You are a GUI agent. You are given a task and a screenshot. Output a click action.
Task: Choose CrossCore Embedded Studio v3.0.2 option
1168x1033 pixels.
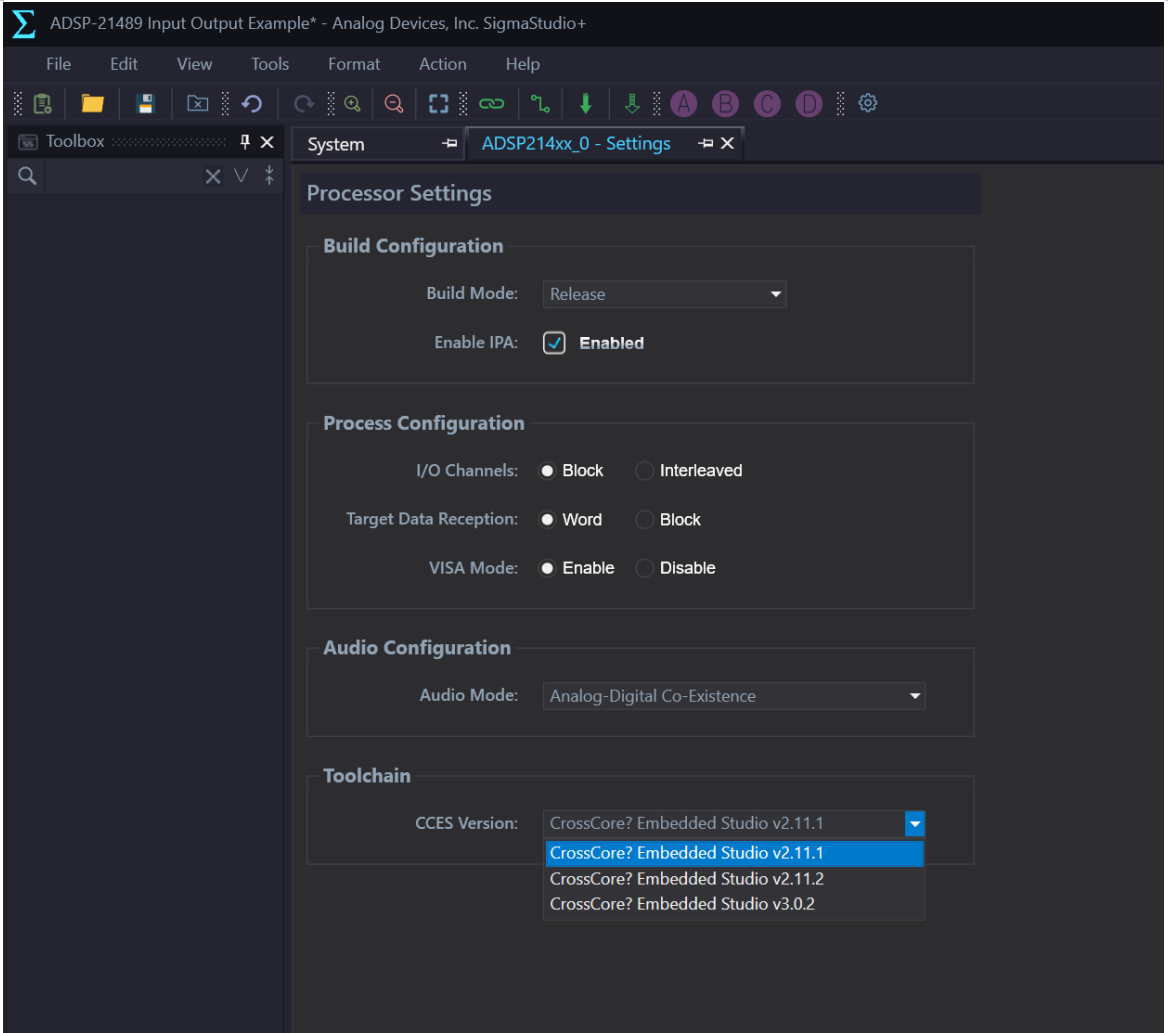734,904
